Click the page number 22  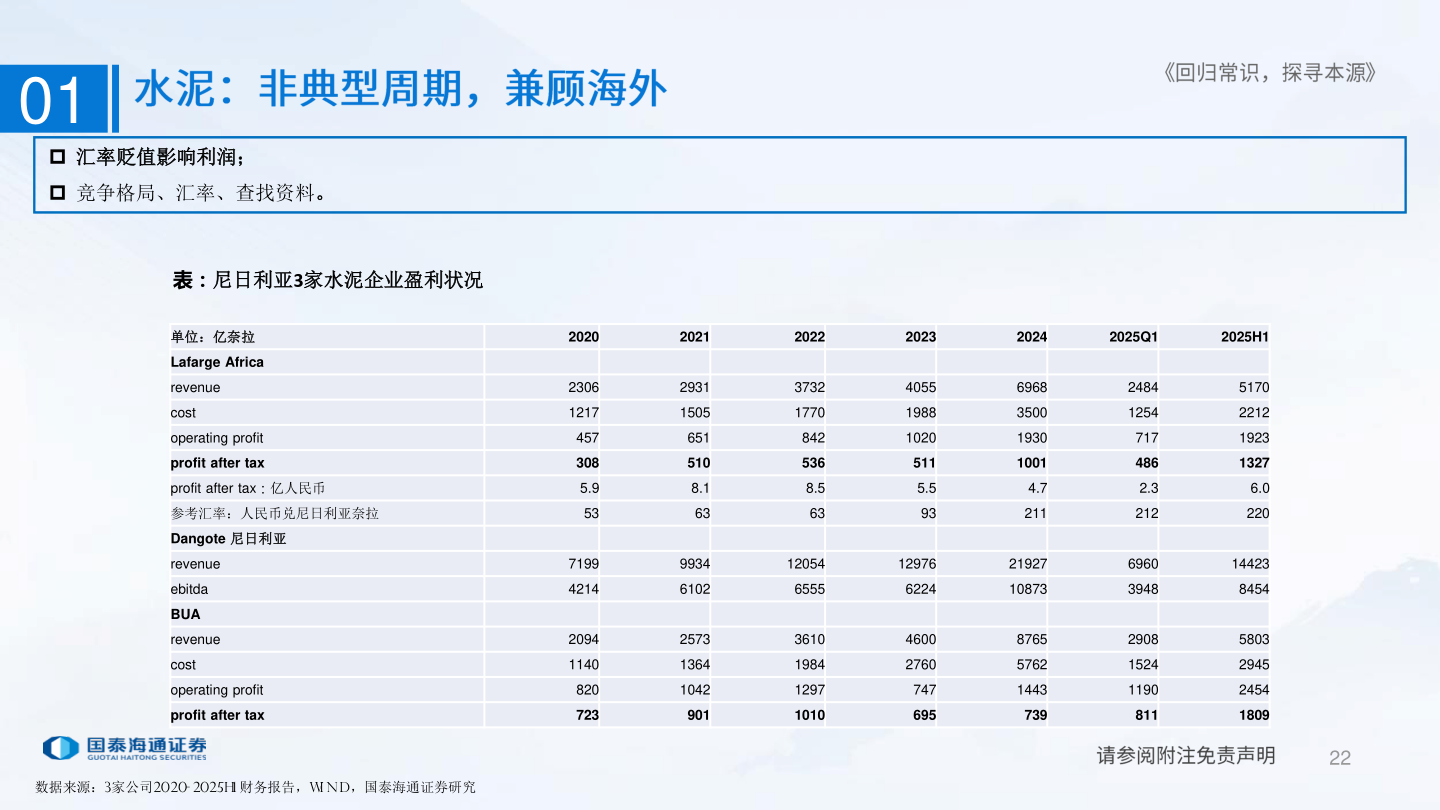pos(1339,758)
